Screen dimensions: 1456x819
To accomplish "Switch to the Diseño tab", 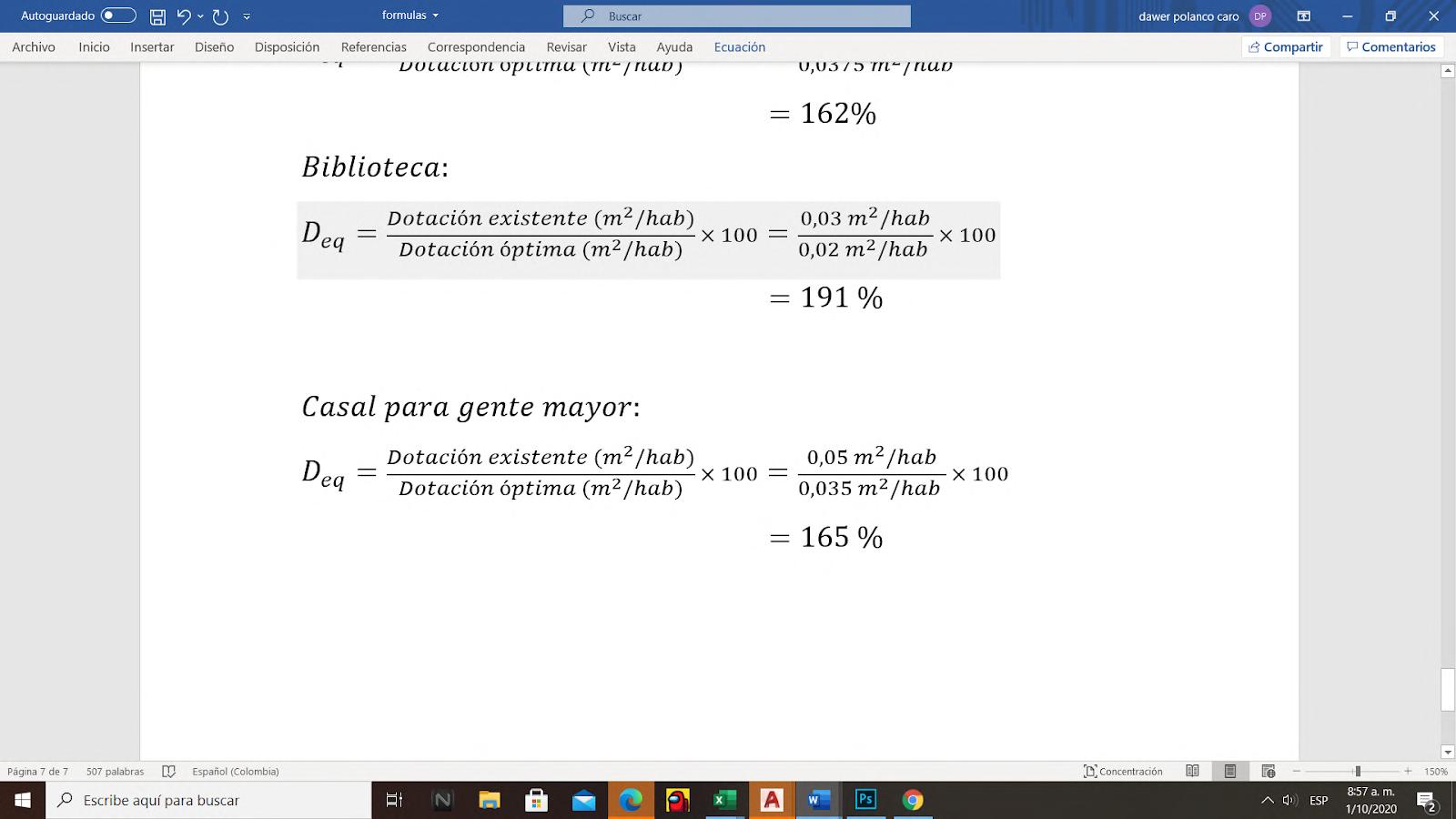I will pos(214,47).
